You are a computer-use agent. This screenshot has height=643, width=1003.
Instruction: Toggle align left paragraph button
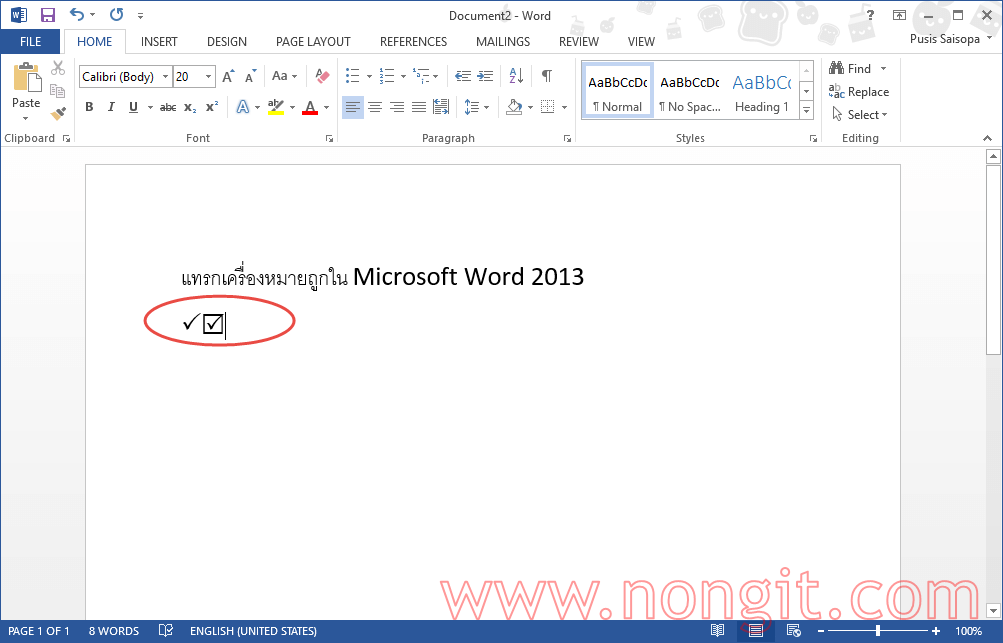(x=353, y=107)
